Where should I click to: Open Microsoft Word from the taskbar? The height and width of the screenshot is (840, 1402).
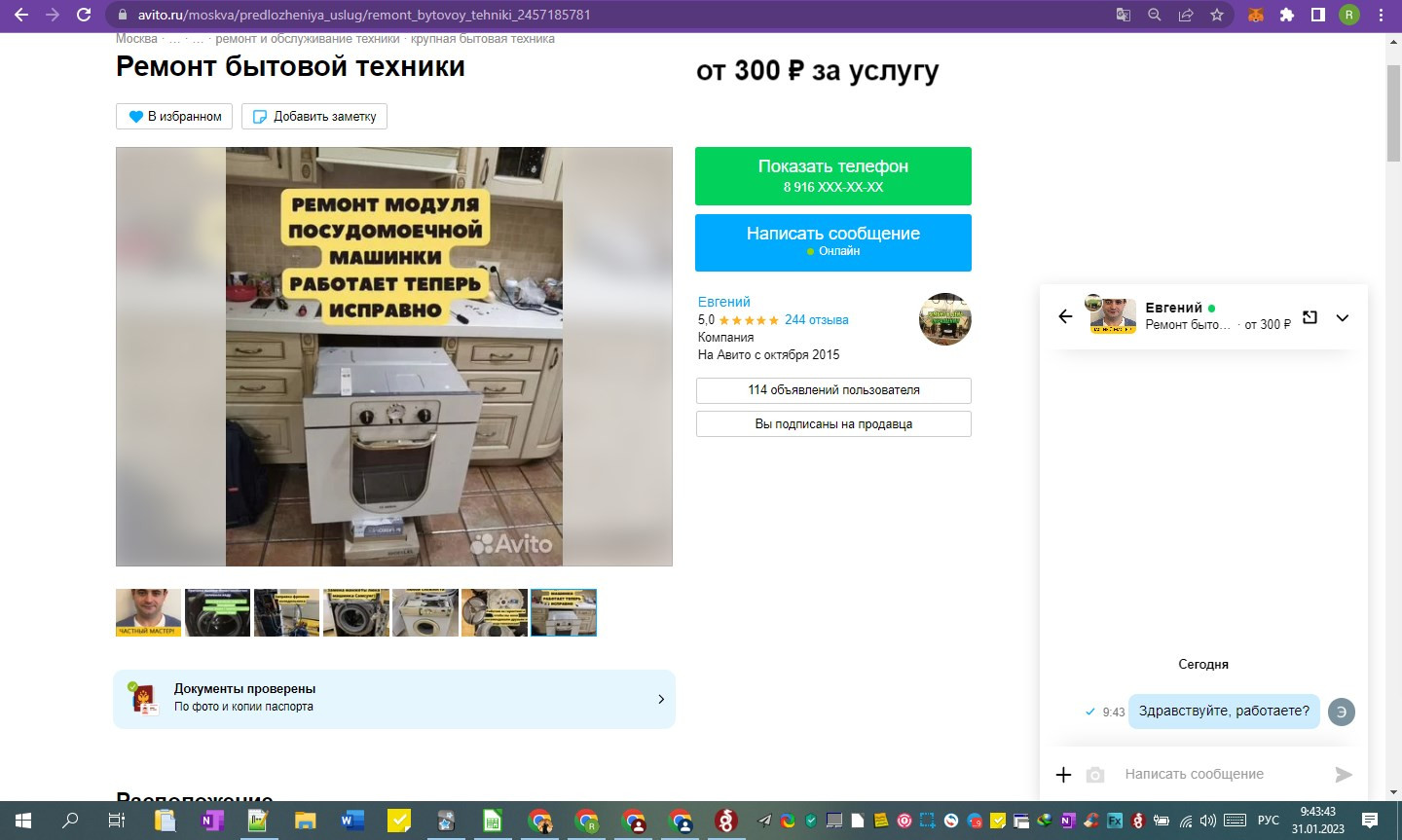click(351, 821)
